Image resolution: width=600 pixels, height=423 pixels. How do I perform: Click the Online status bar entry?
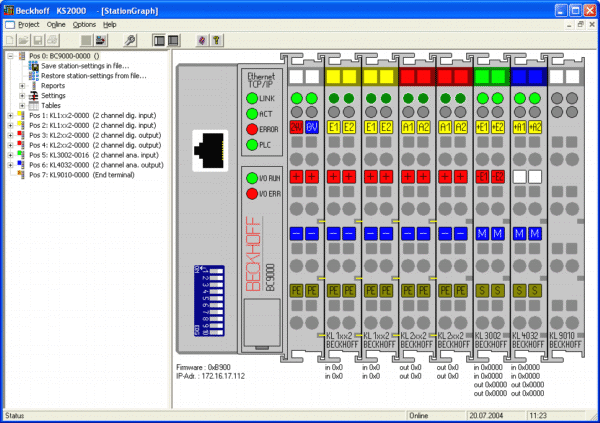[x=419, y=416]
